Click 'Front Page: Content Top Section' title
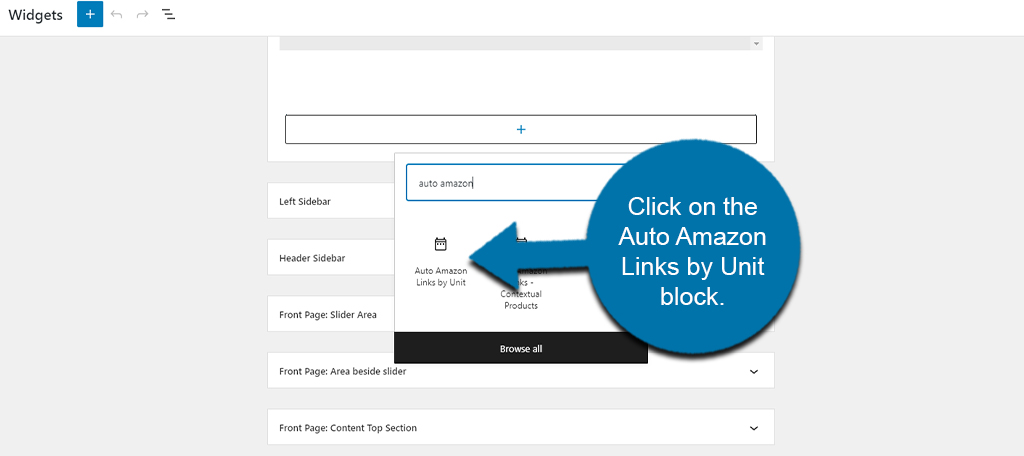This screenshot has height=456, width=1024. pos(348,428)
